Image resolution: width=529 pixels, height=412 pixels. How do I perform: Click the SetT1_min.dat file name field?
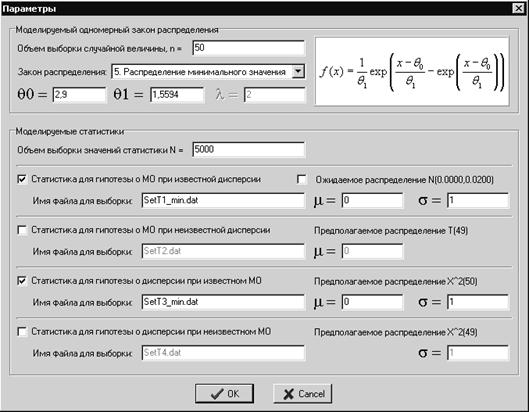pos(223,200)
